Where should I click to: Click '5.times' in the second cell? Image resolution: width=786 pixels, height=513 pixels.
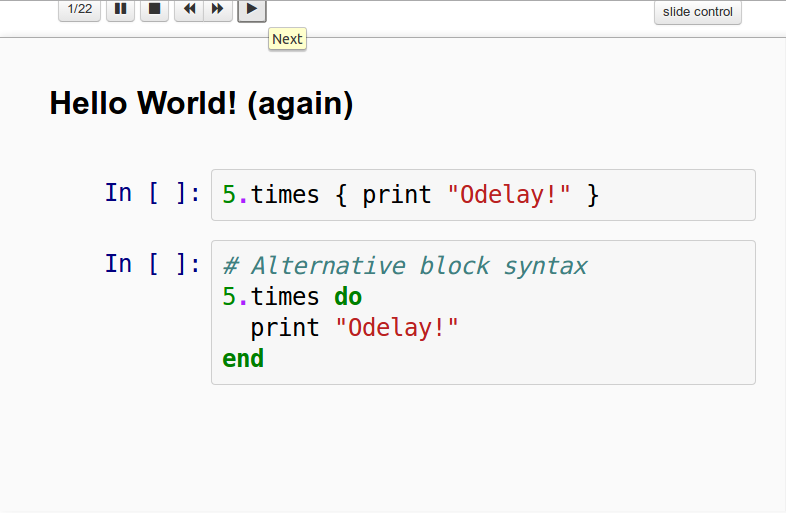[x=270, y=297]
